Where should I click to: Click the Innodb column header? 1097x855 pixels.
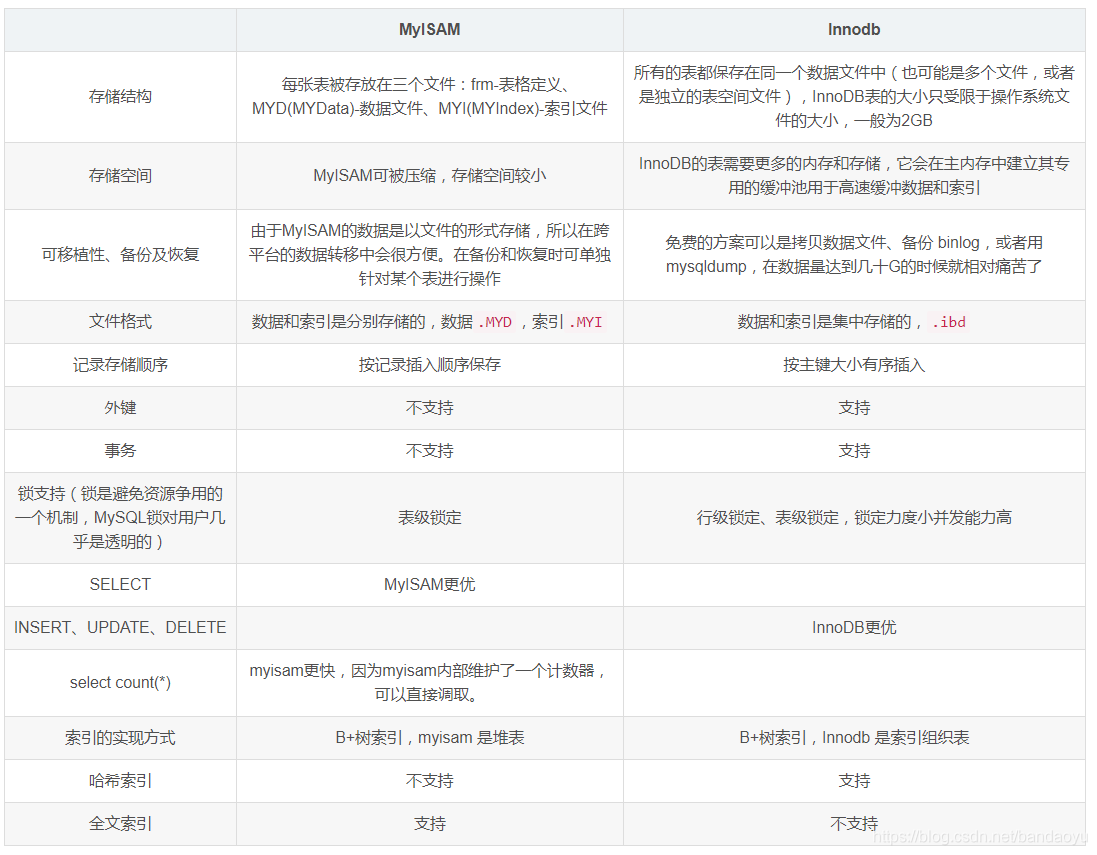pos(854,29)
